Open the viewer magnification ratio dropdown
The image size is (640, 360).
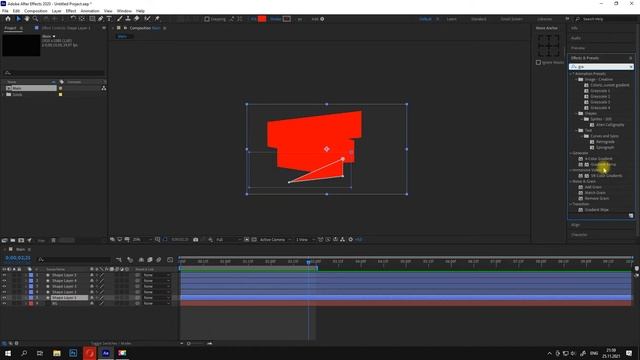142,240
